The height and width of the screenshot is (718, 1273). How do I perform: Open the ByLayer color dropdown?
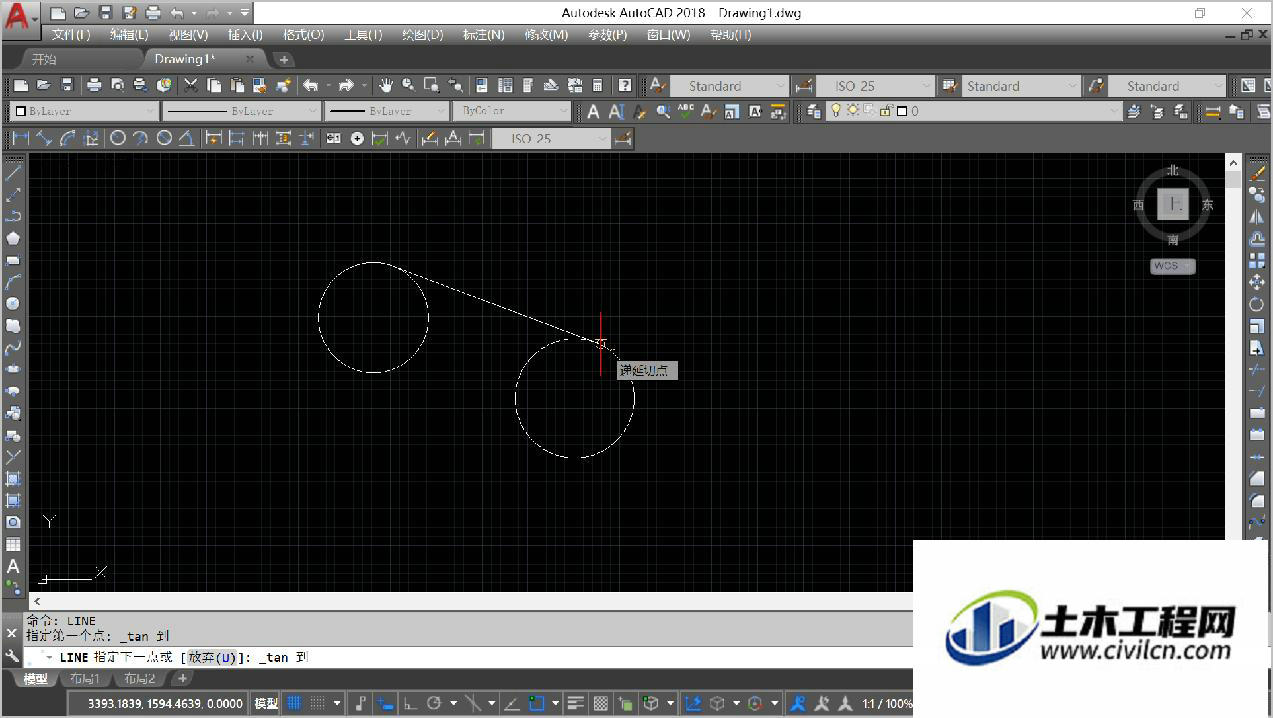(84, 111)
